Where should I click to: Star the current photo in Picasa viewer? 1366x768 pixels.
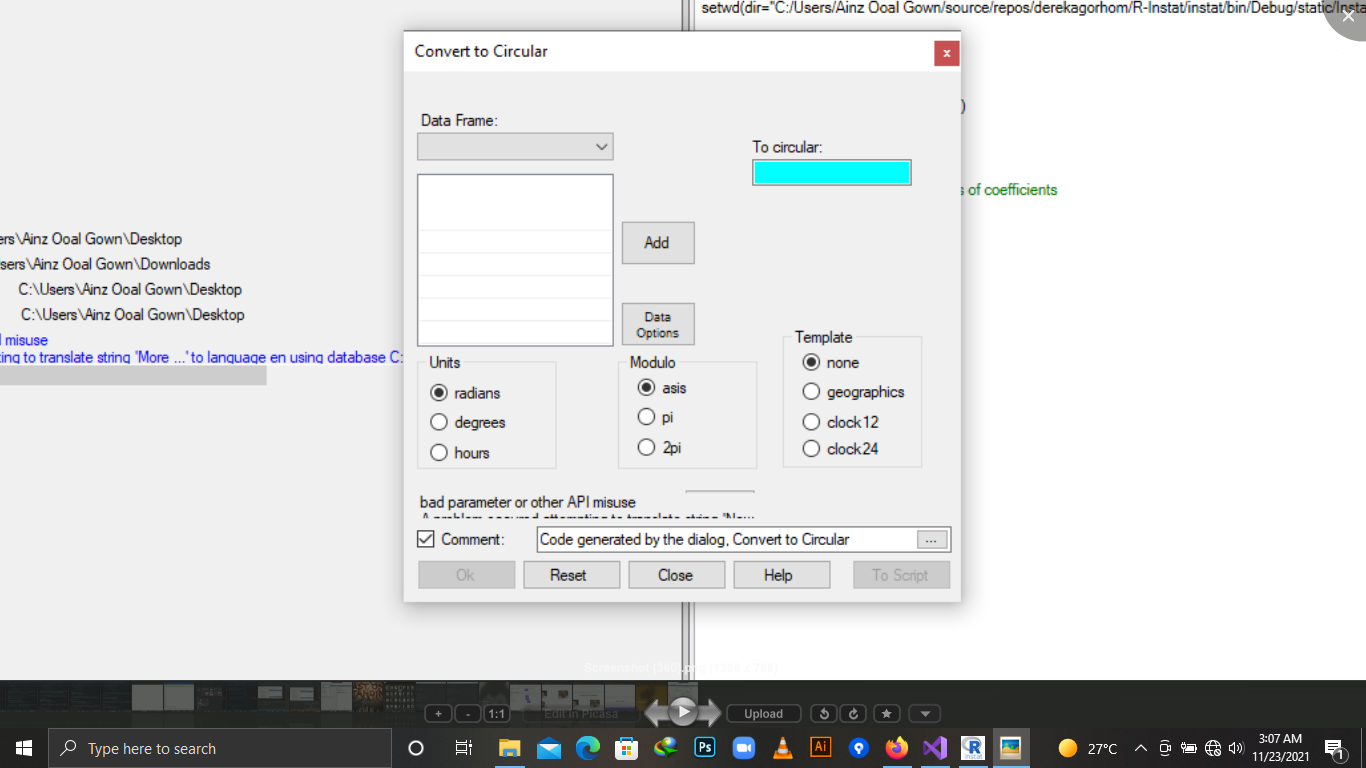pyautogui.click(x=886, y=713)
